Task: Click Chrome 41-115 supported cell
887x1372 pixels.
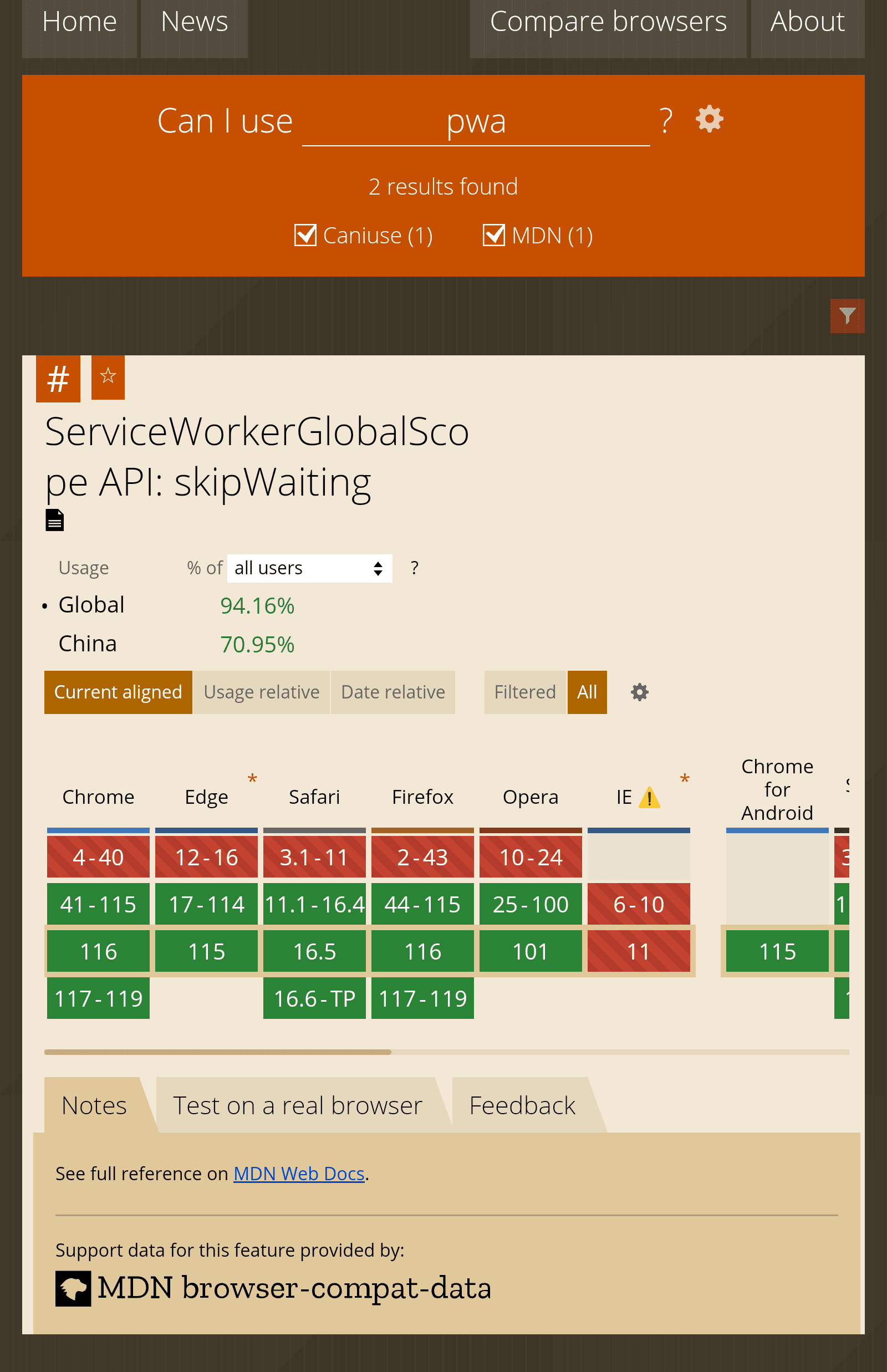Action: [x=99, y=904]
